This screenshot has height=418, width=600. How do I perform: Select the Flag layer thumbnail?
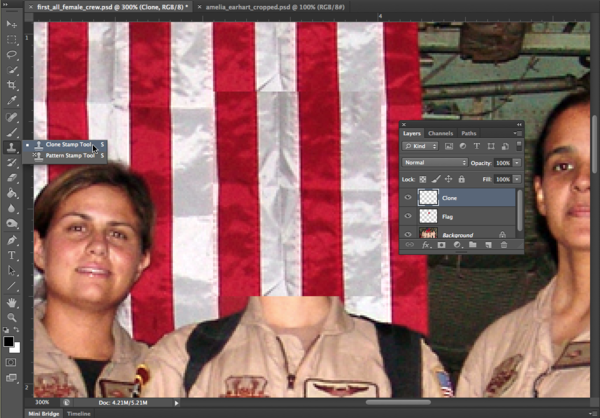click(x=428, y=216)
